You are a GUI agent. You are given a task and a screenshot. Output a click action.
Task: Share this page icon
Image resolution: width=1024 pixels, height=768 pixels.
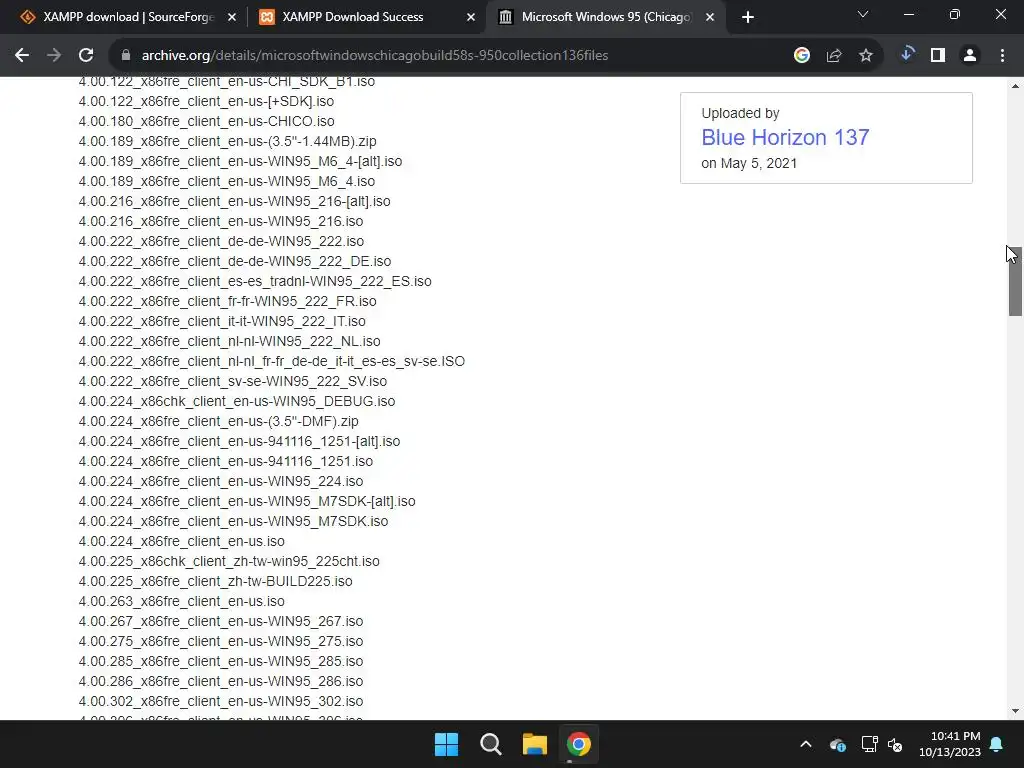[834, 56]
